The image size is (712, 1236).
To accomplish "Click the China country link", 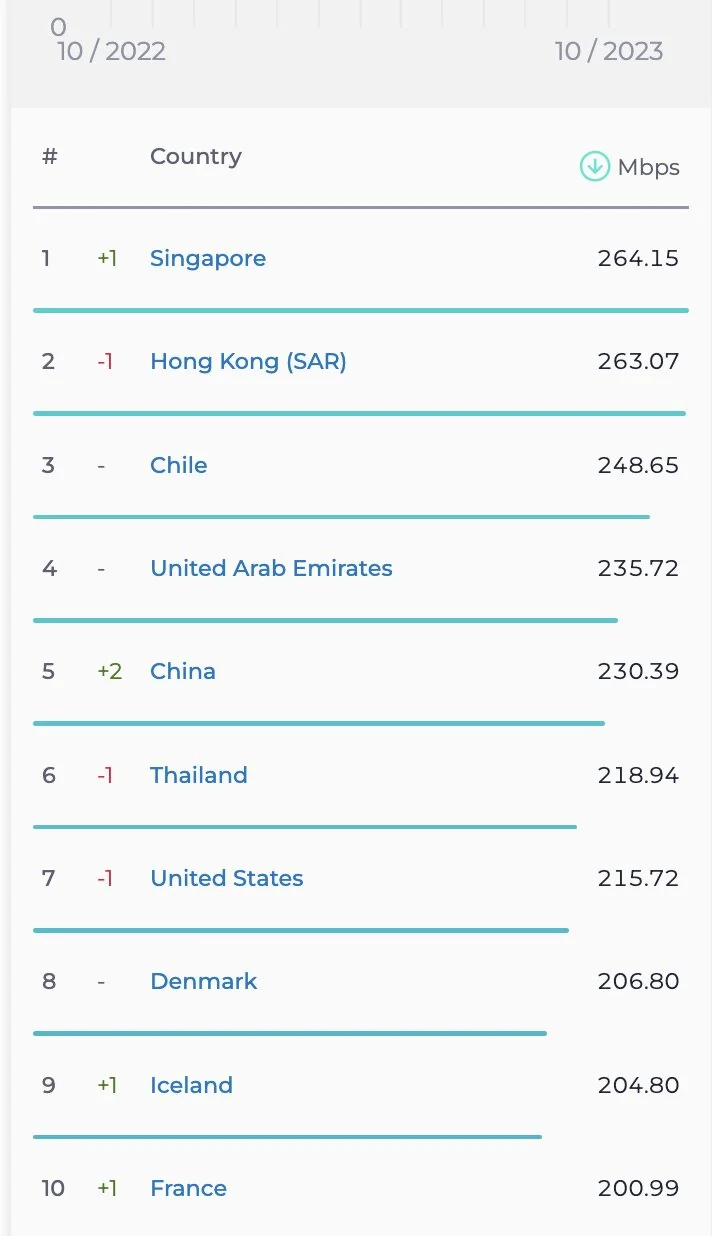I will (x=183, y=671).
